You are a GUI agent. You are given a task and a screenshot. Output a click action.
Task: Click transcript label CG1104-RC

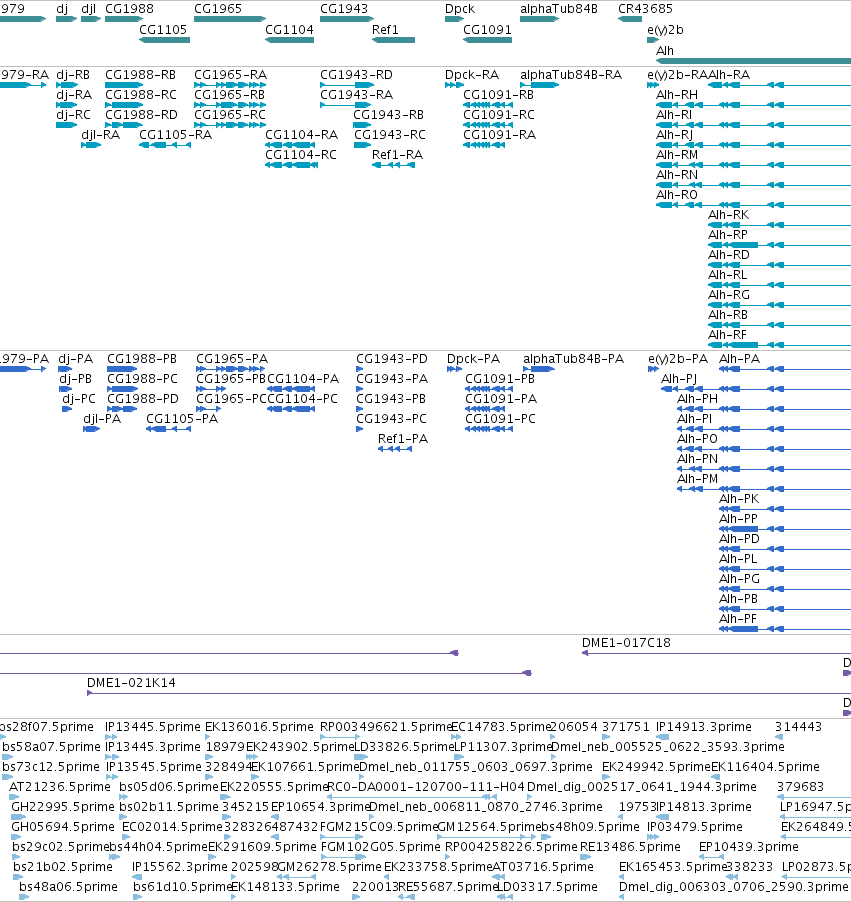pos(301,155)
